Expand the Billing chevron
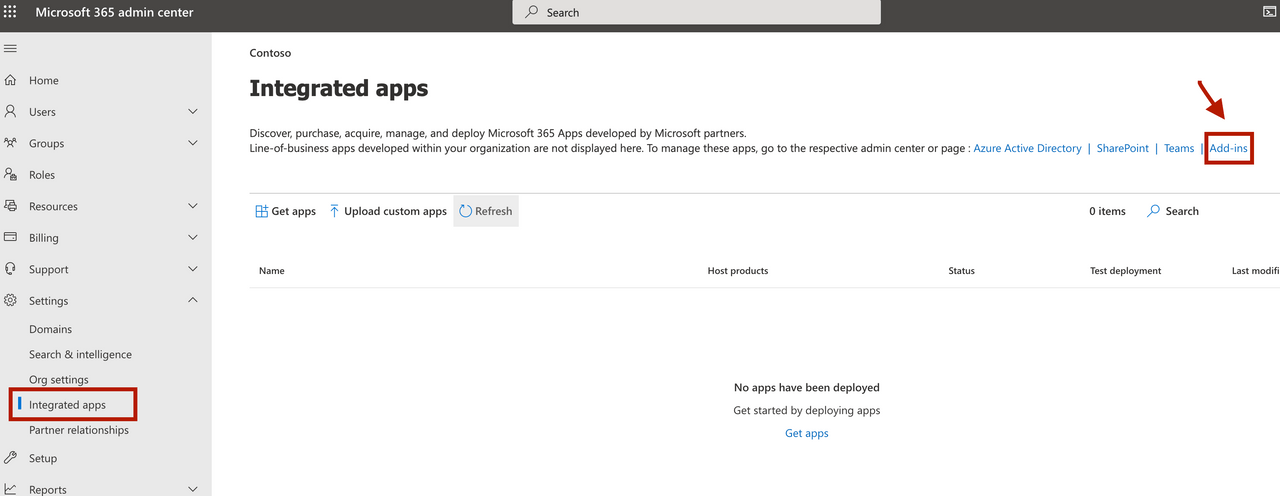1280x496 pixels. [x=193, y=238]
